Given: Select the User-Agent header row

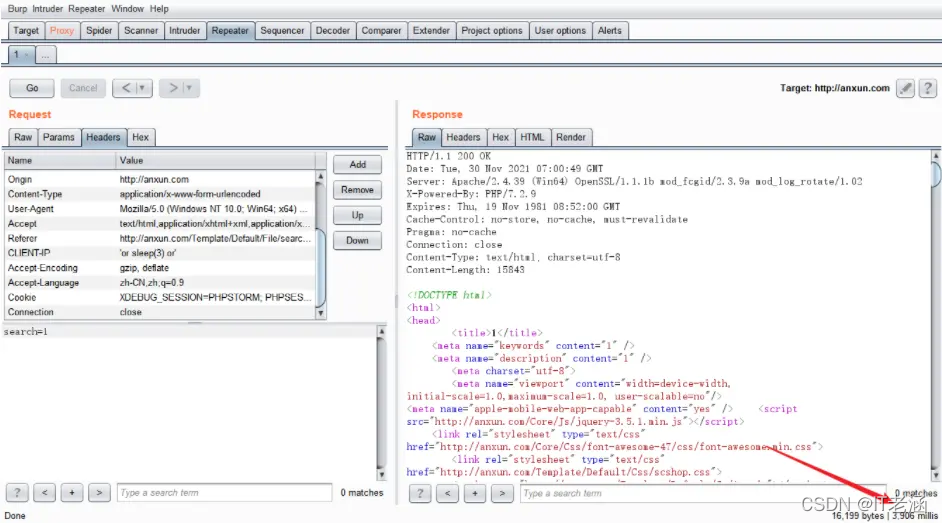Looking at the screenshot, I should tap(160, 209).
